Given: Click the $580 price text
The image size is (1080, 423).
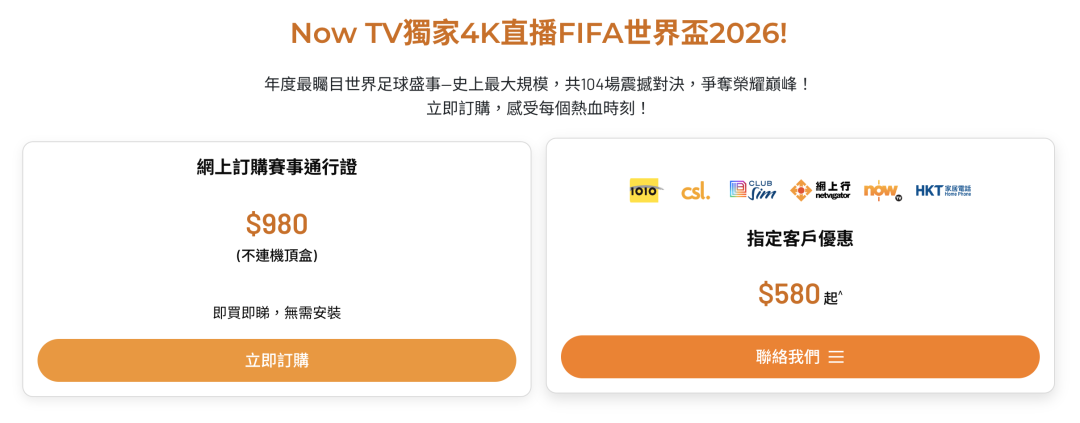Looking at the screenshot, I should (789, 294).
